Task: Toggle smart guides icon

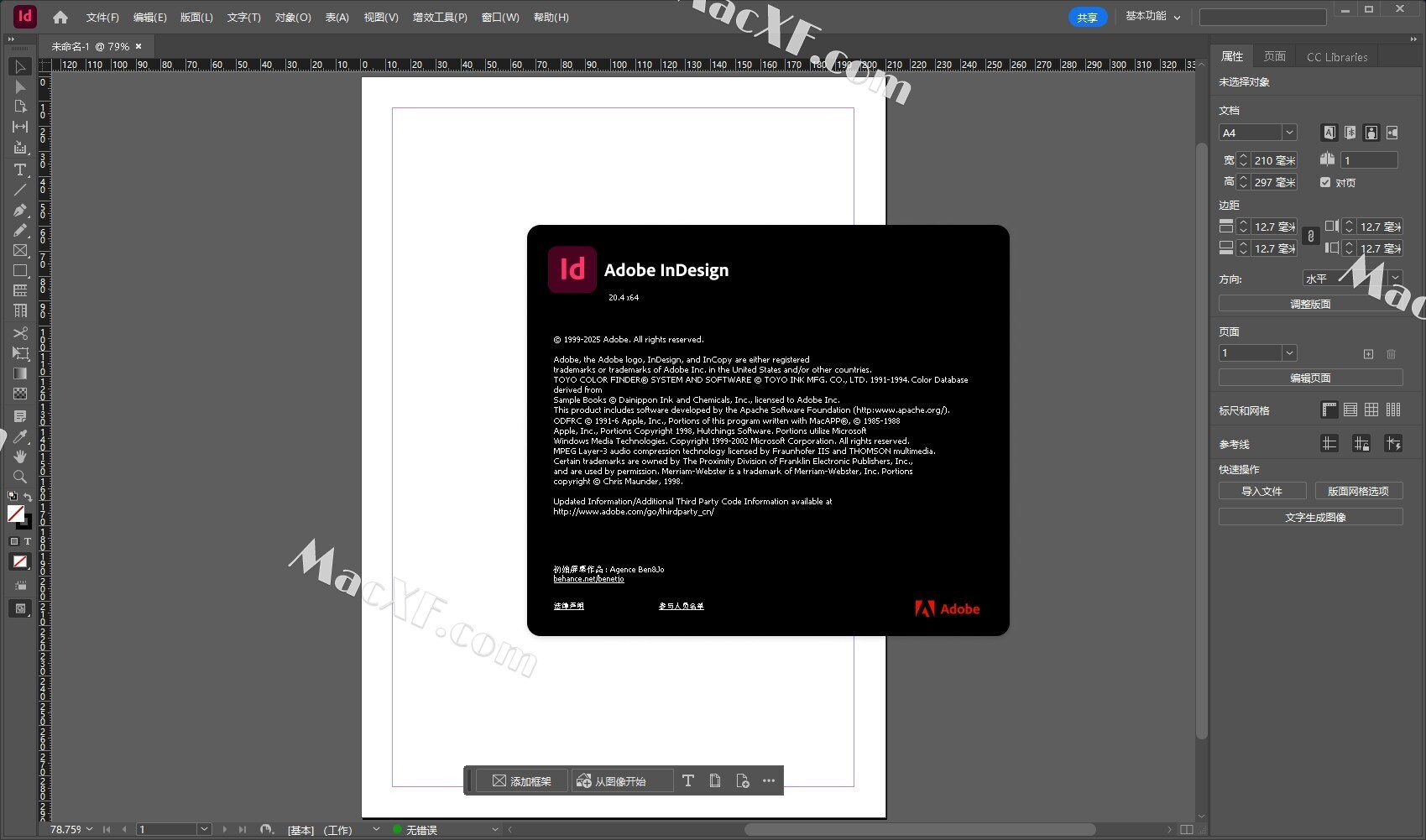Action: [1393, 443]
